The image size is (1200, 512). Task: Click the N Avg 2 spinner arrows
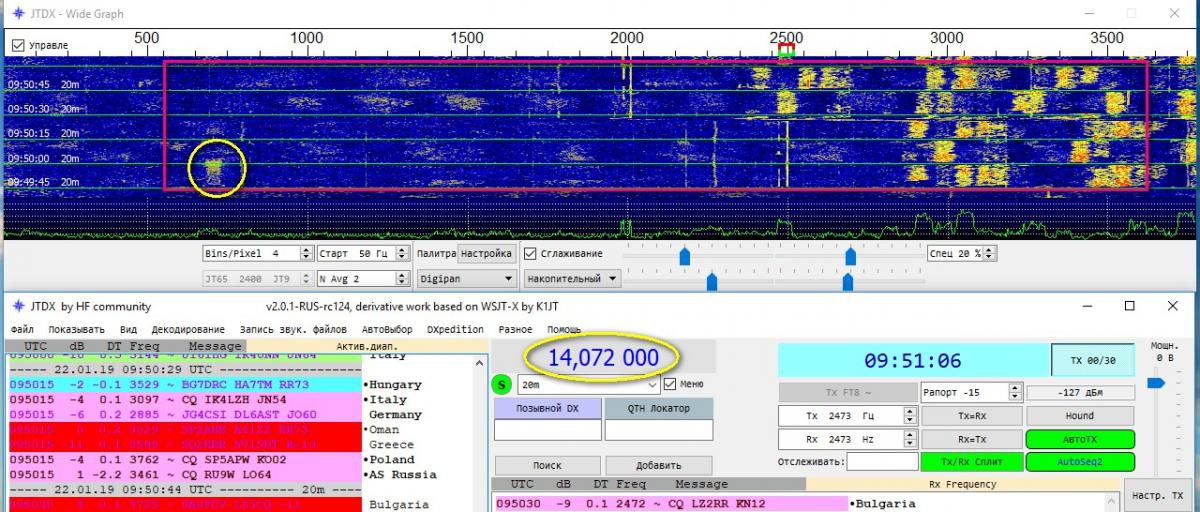click(x=402, y=279)
